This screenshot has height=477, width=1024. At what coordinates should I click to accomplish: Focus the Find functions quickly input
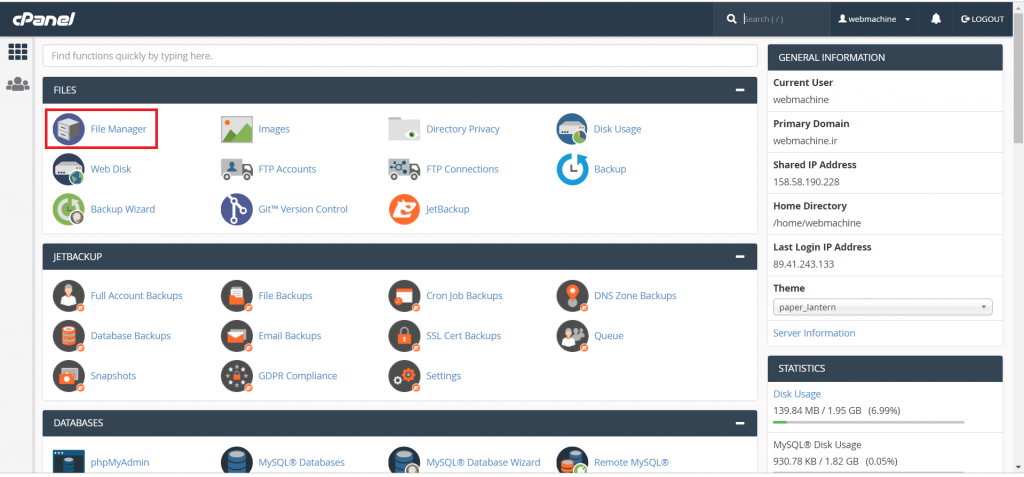click(400, 56)
